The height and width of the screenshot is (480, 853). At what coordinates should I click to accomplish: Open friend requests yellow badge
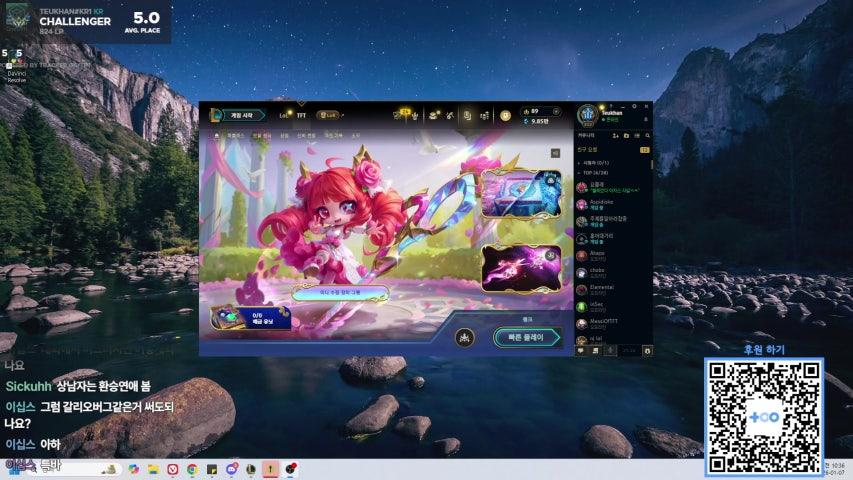click(645, 150)
